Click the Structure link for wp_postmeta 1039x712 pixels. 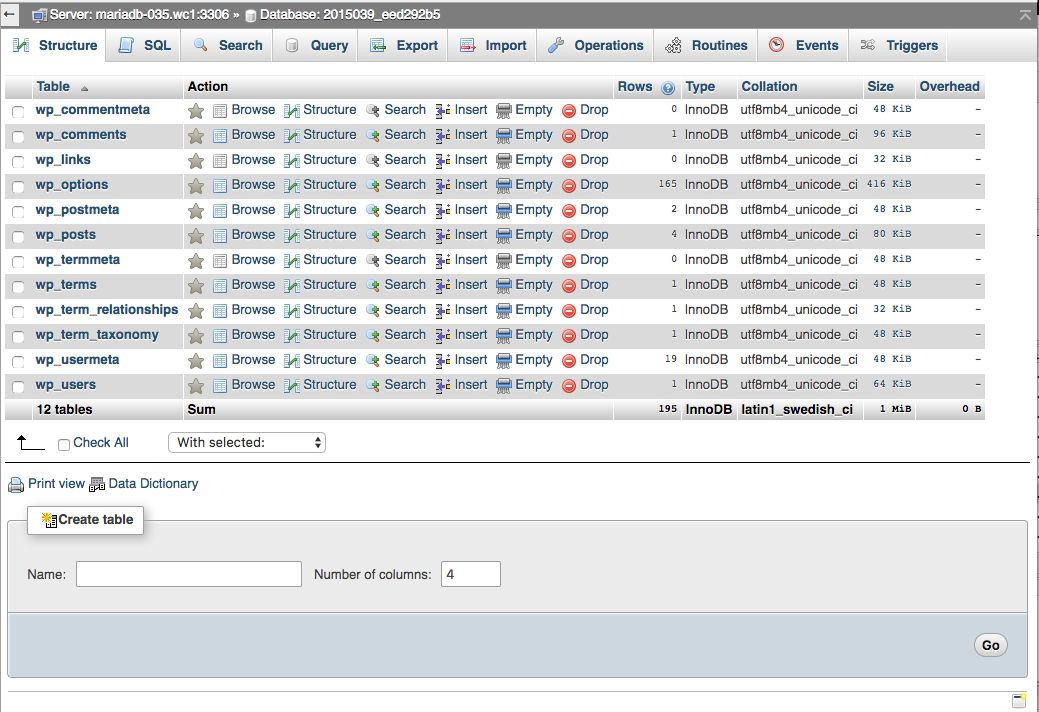(329, 210)
